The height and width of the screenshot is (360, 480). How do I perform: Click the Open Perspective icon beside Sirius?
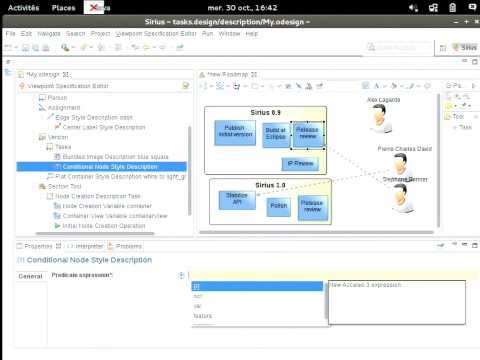point(443,48)
